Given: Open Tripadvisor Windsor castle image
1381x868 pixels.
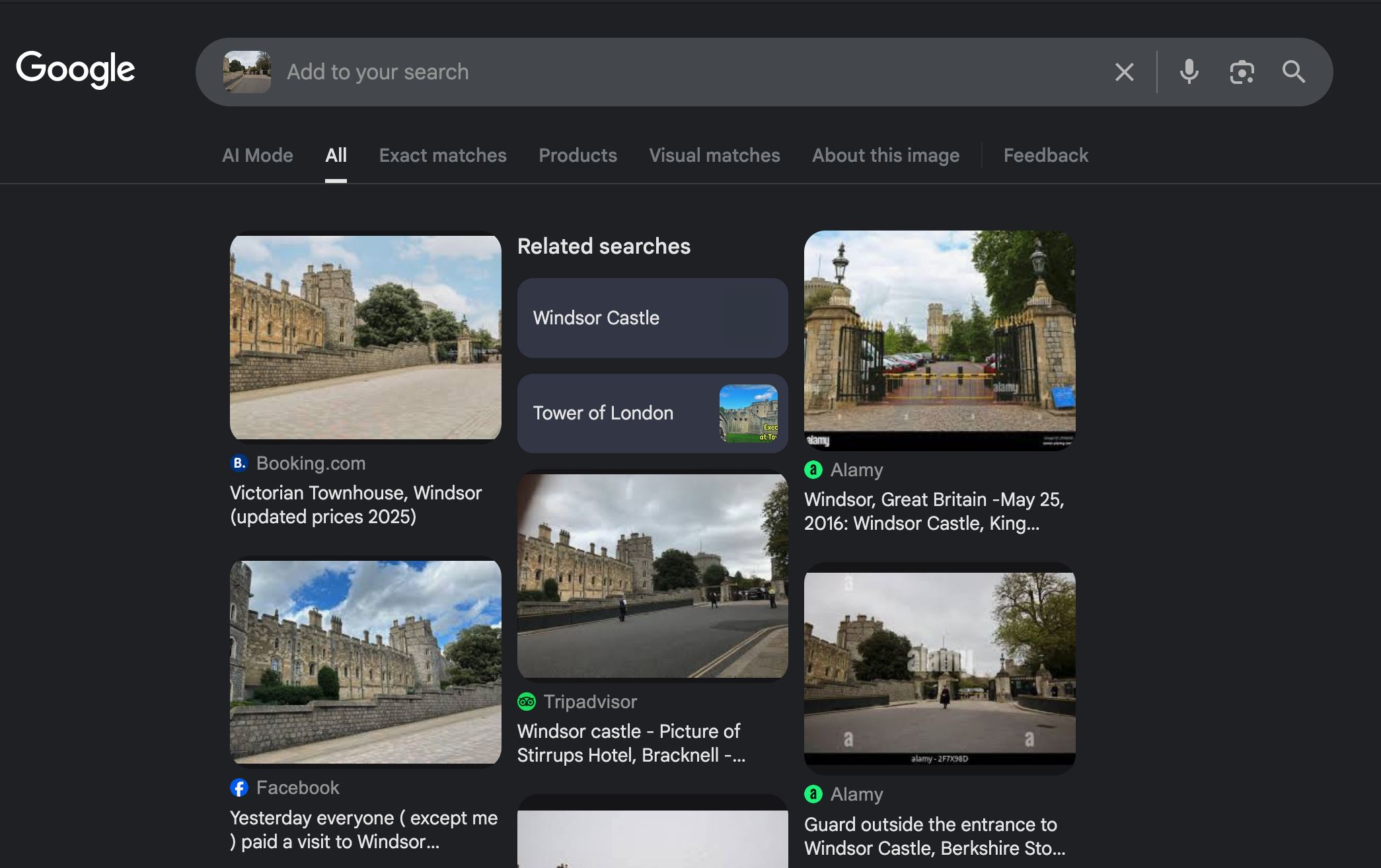Looking at the screenshot, I should point(652,576).
